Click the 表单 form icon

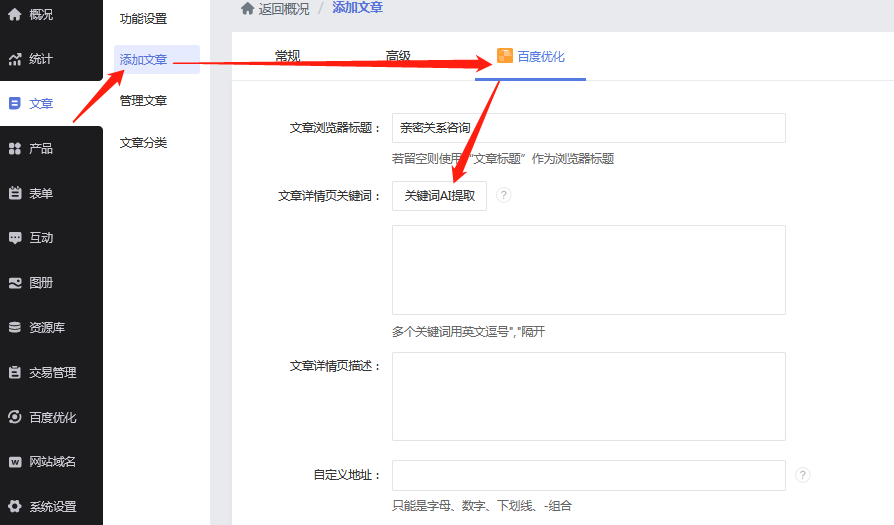(15, 193)
